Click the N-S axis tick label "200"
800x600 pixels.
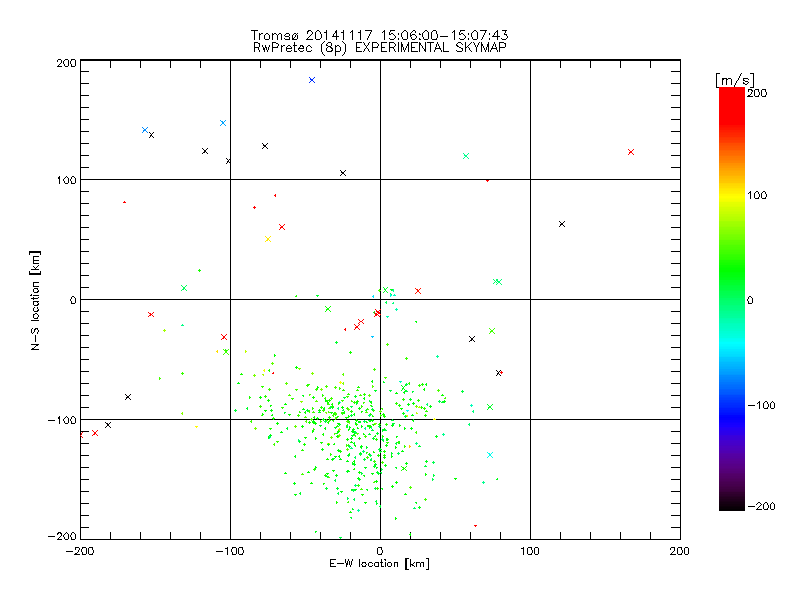[x=67, y=63]
